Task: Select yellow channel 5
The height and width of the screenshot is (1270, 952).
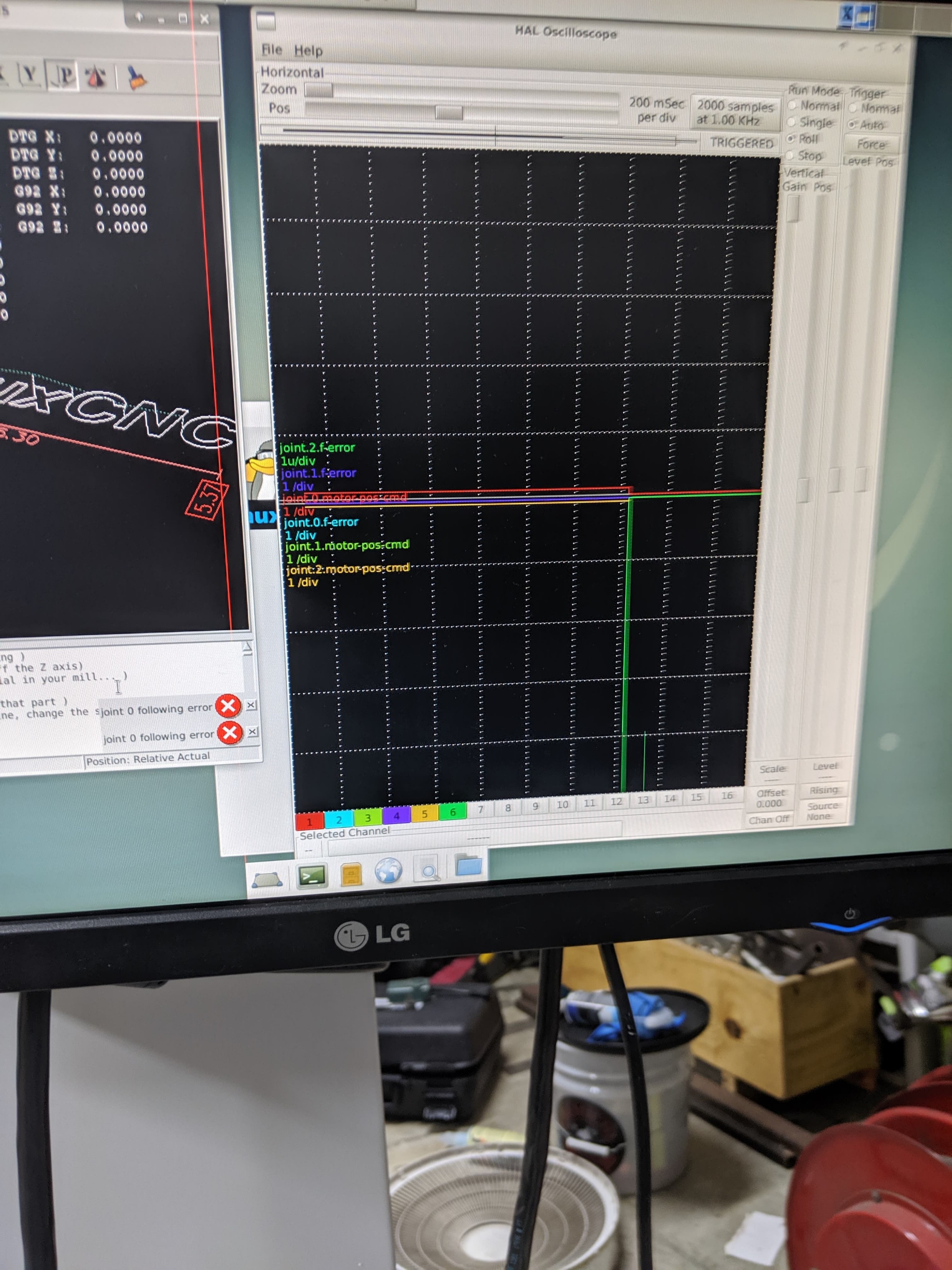Action: [x=425, y=814]
